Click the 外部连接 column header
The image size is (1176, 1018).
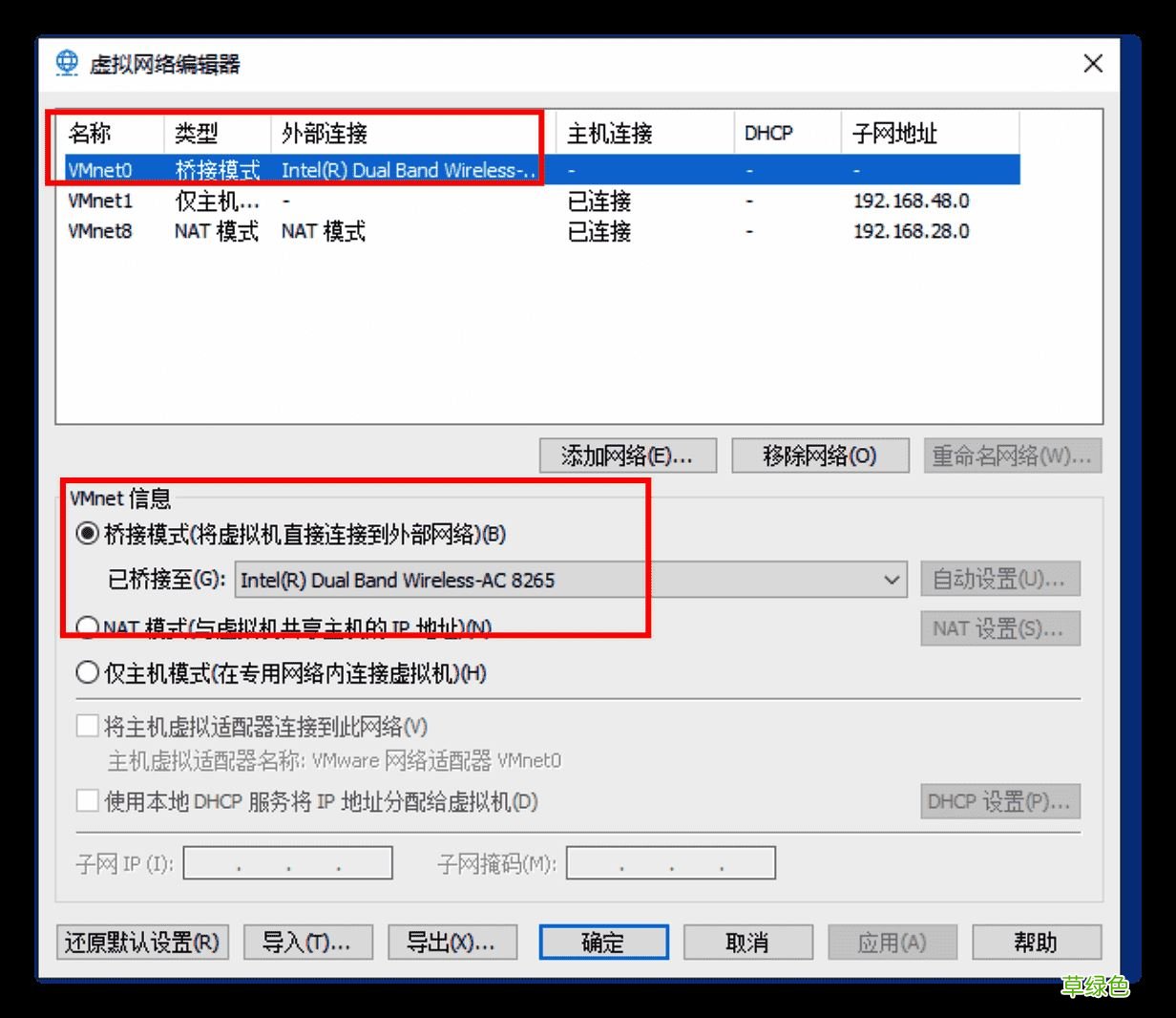(413, 133)
